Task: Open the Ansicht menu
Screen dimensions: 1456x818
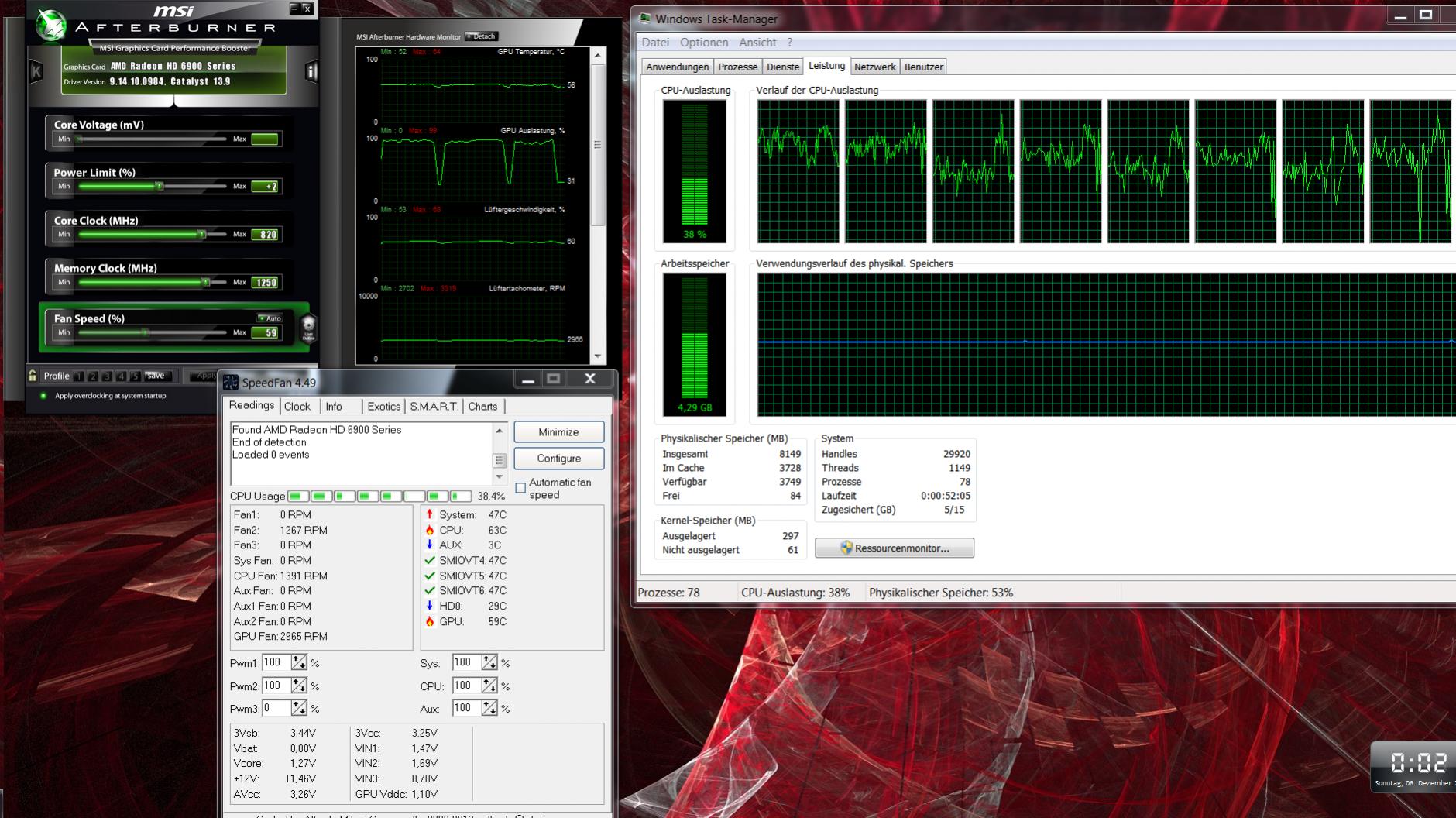Action: 757,43
